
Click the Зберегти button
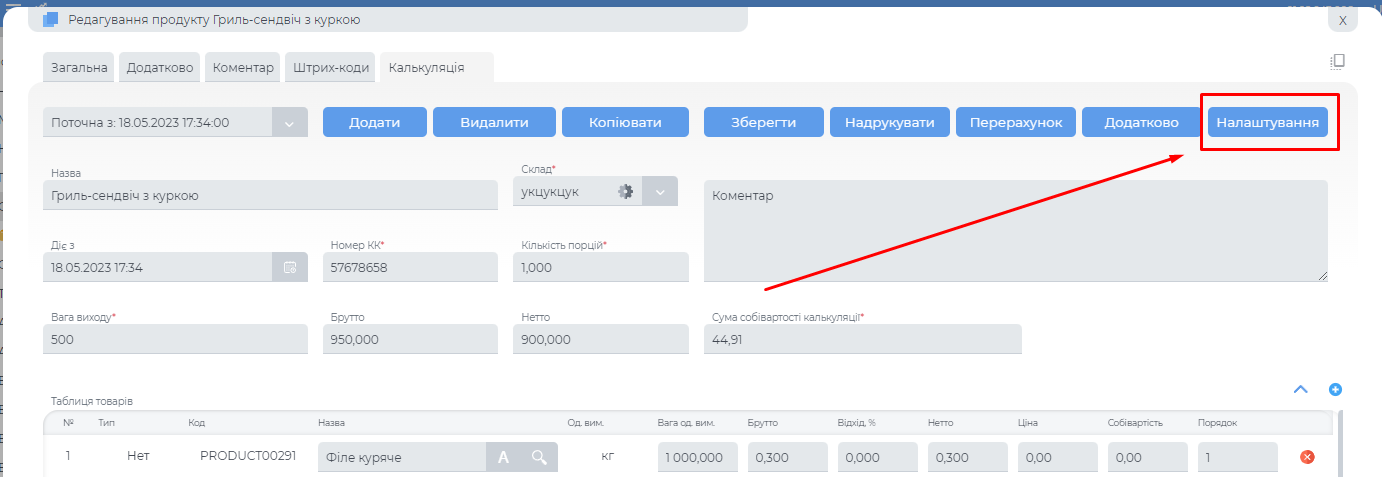tap(763, 123)
